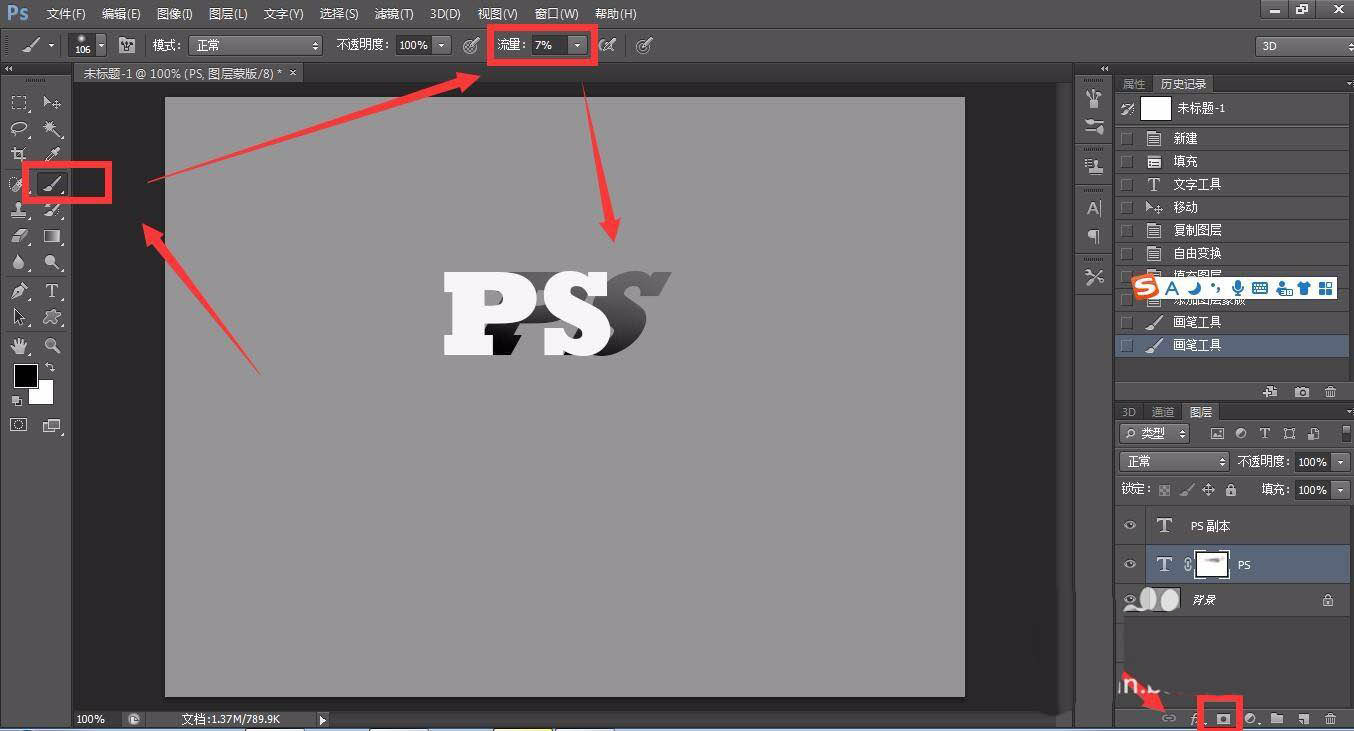Viewport: 1354px width, 731px height.
Task: Click the layer style fx icon
Action: [1195, 718]
